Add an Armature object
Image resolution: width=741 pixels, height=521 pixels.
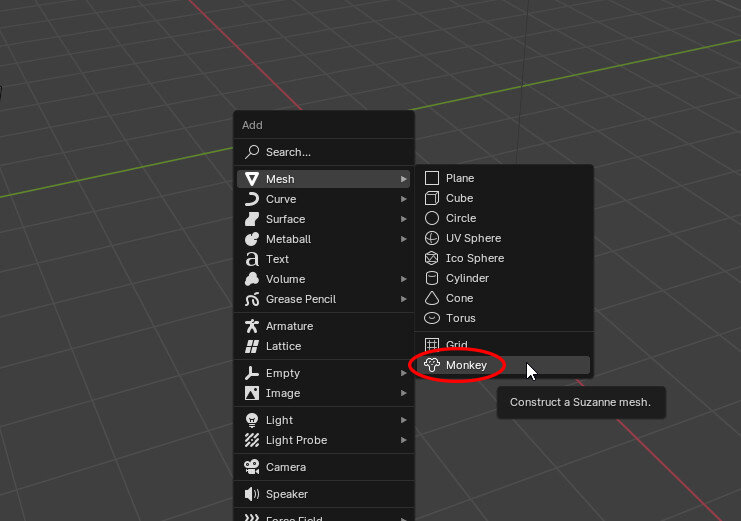(x=324, y=326)
